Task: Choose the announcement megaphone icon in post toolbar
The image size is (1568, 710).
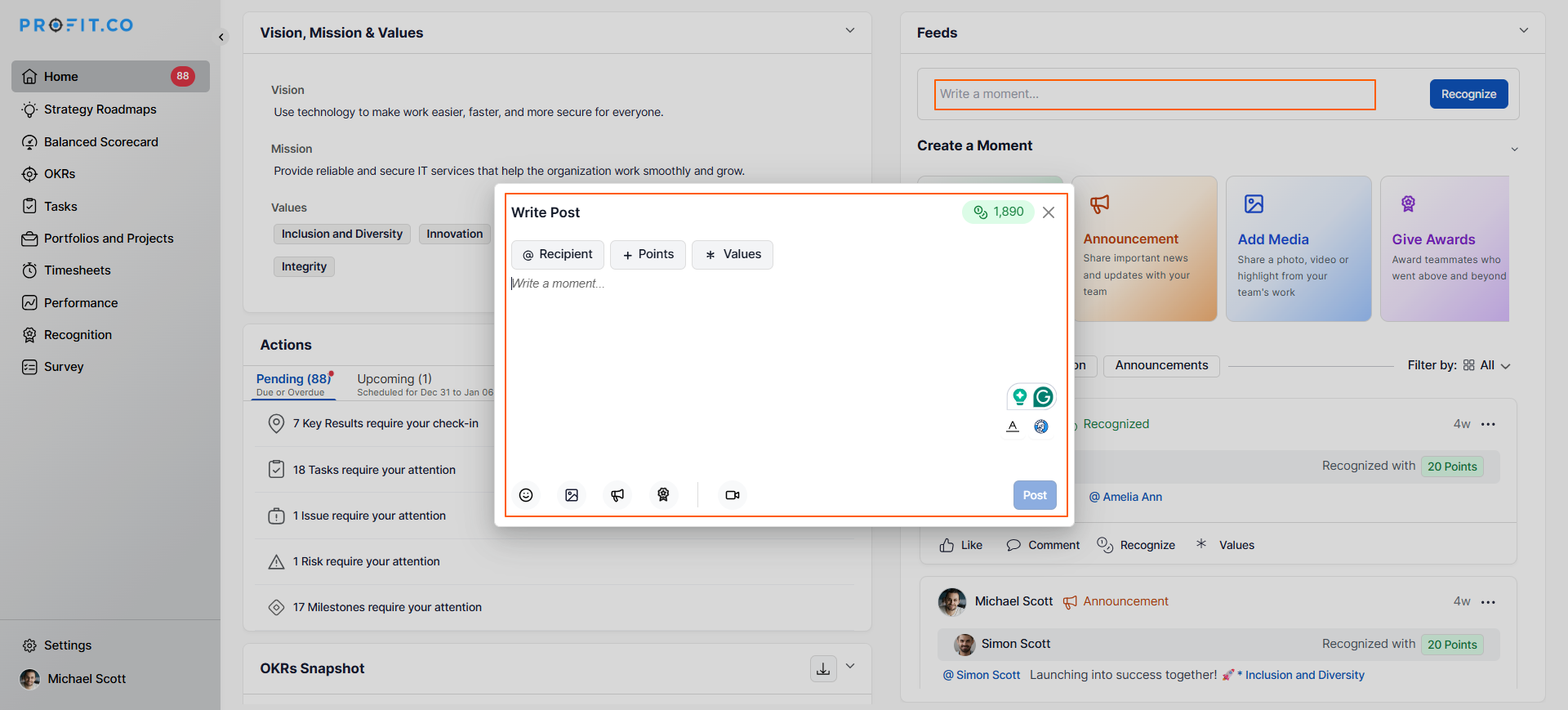Action: (617, 495)
